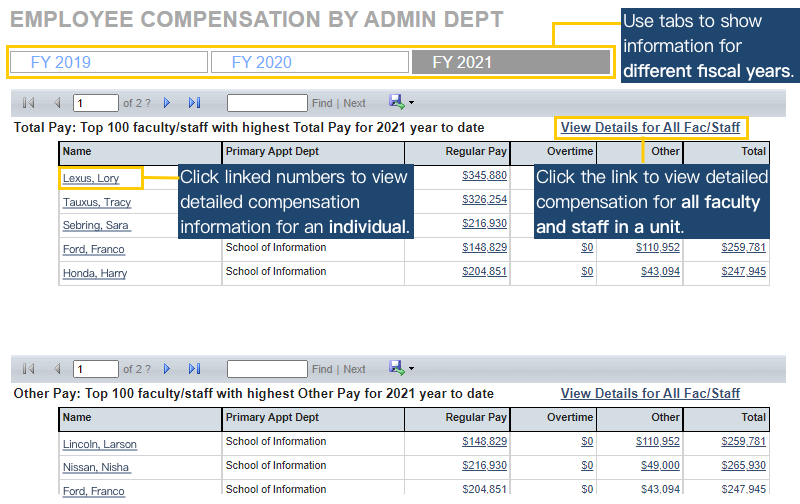Jump to last page in Other Pay toolbar
The width and height of the screenshot is (800, 504).
point(194,369)
